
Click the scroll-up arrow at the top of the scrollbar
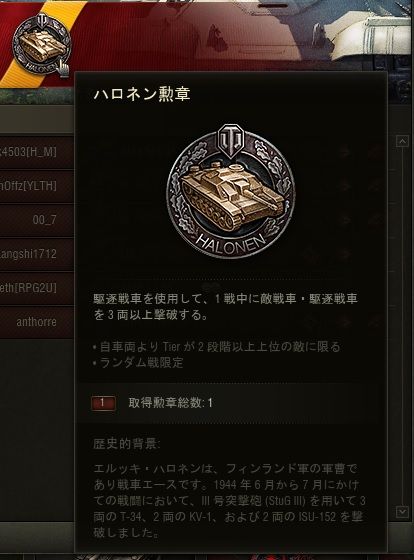(402, 141)
